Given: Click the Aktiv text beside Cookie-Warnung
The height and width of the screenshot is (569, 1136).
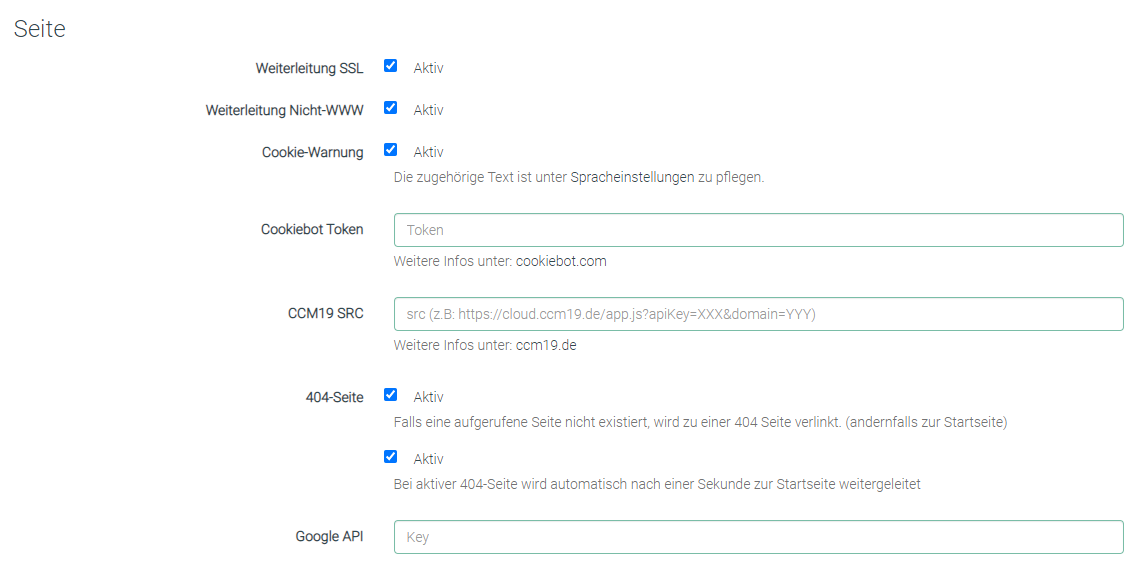Looking at the screenshot, I should (x=428, y=153).
